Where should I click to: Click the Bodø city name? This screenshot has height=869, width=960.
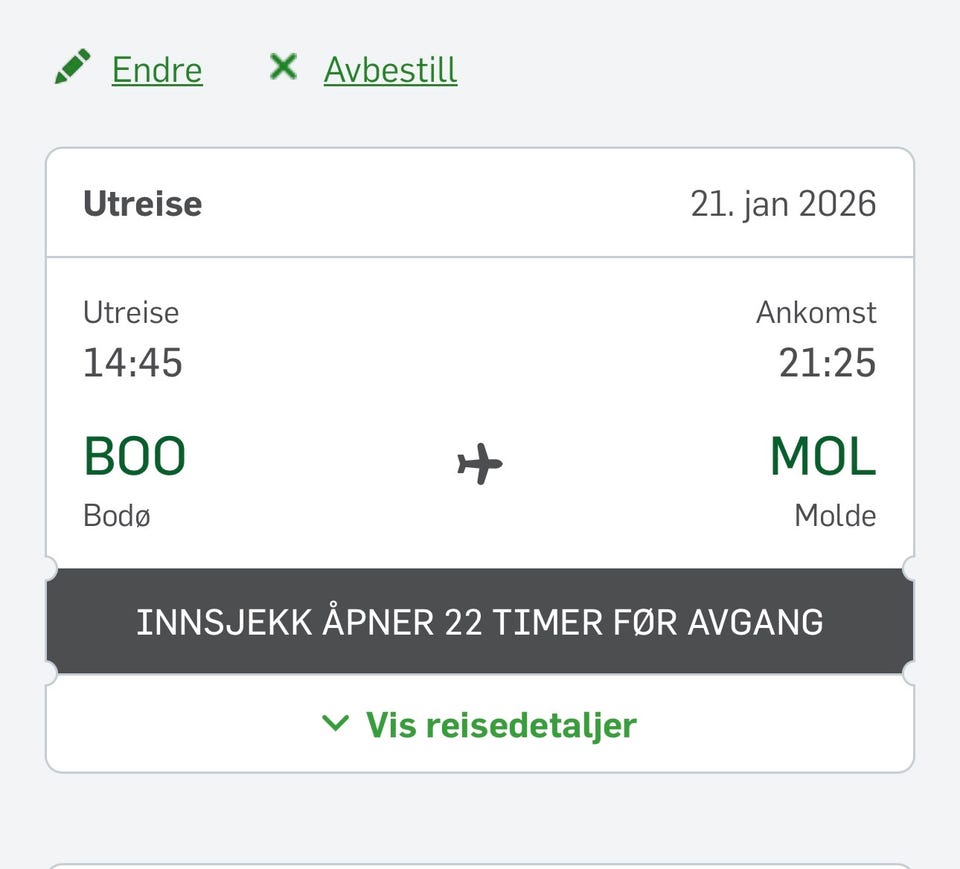117,516
